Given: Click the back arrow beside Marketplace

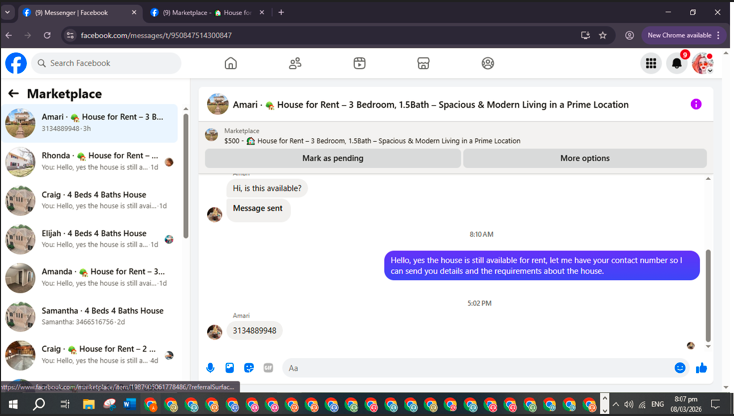Looking at the screenshot, I should (x=14, y=94).
